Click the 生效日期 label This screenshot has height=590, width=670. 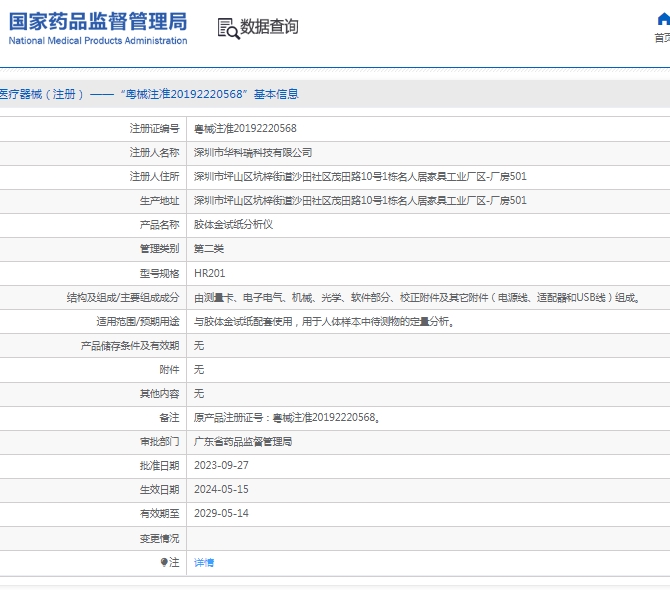tap(159, 489)
